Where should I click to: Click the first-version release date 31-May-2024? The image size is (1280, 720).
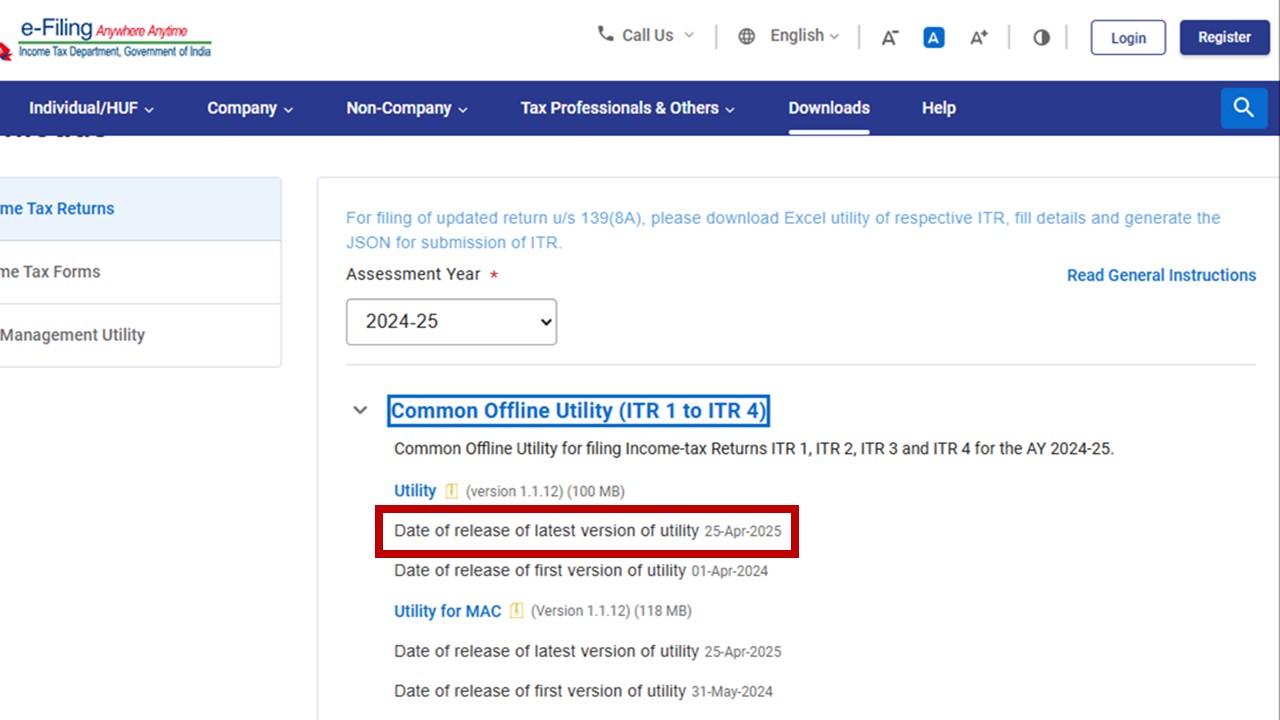pos(732,691)
